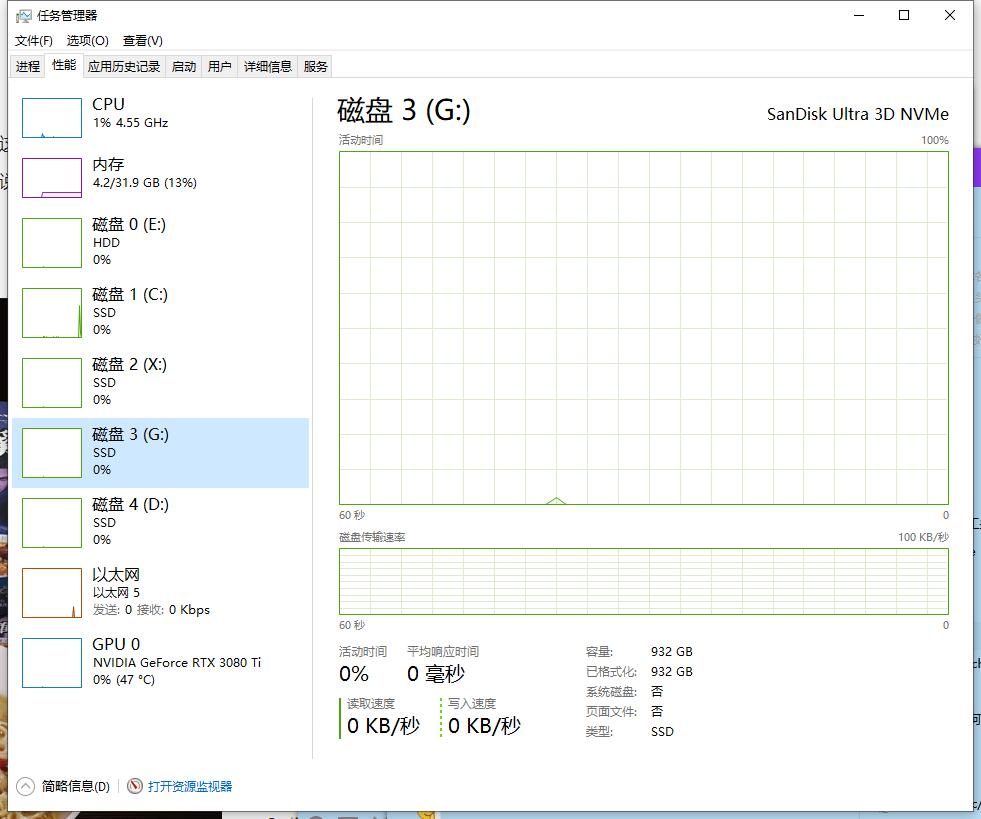This screenshot has height=819, width=981.
Task: Click the 磁盘 3 (G:) activity time graph
Action: pyautogui.click(x=643, y=328)
